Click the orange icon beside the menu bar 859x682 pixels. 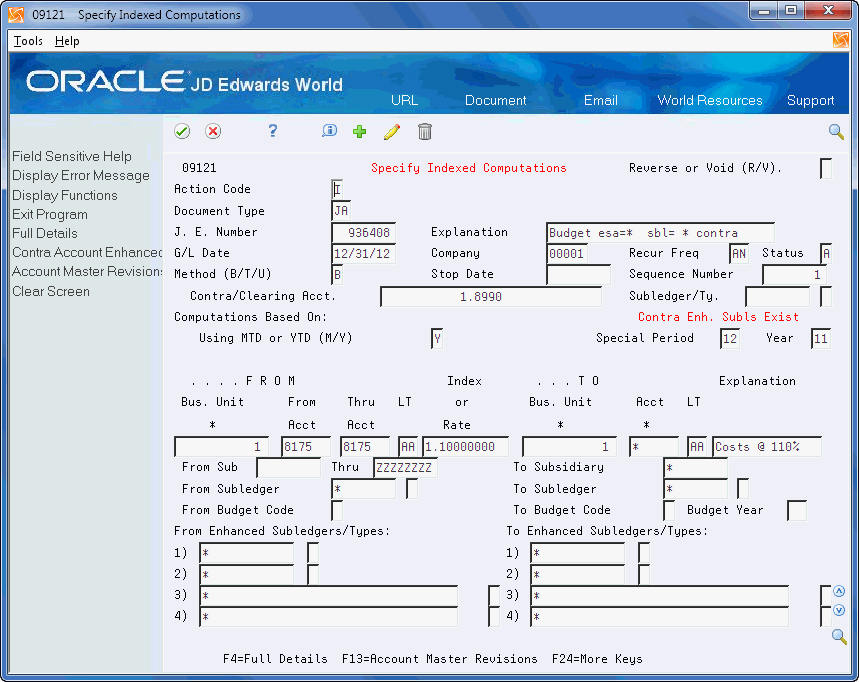click(x=841, y=40)
